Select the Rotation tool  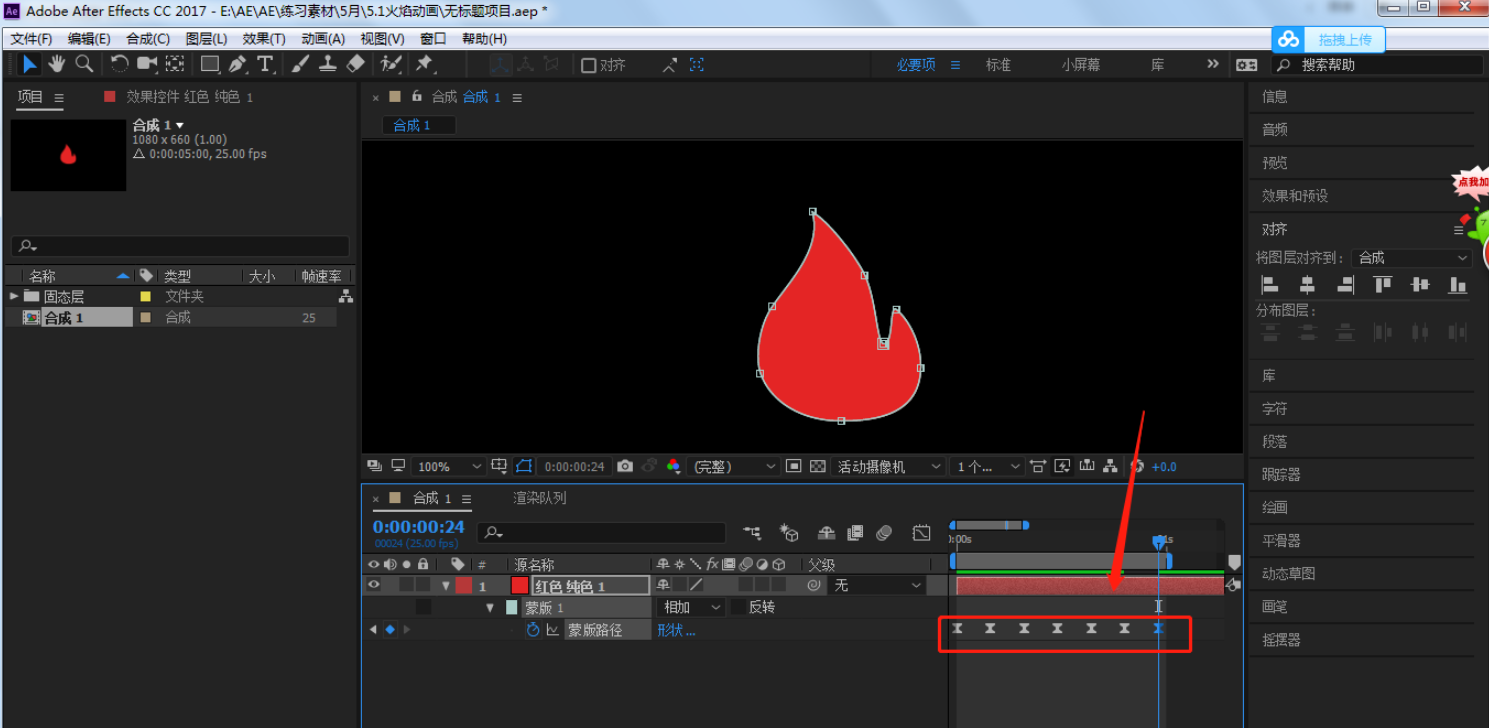(x=119, y=64)
